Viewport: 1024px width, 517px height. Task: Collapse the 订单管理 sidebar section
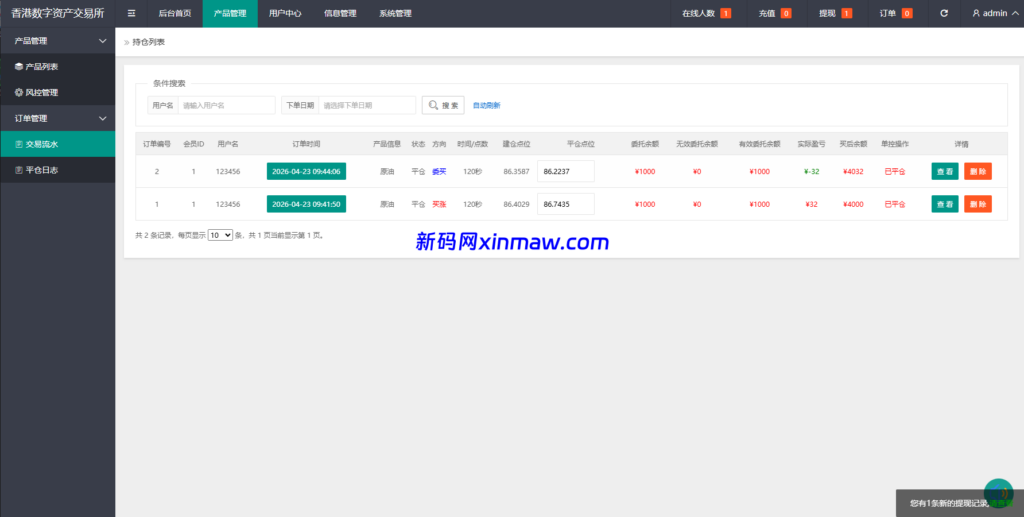(103, 118)
